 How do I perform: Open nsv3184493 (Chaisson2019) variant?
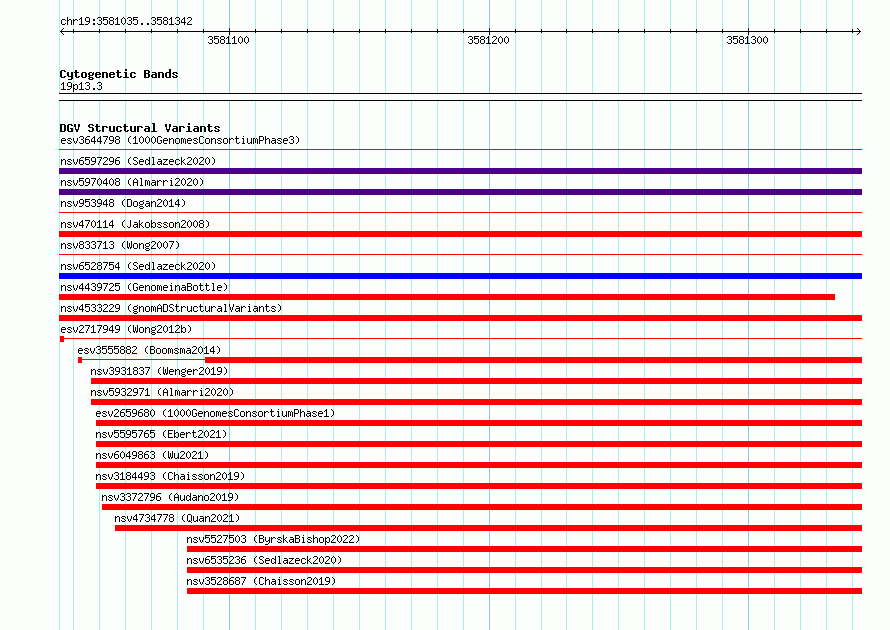pos(170,476)
